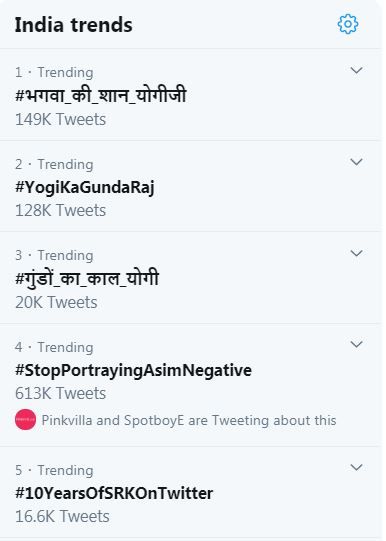The height and width of the screenshot is (541, 386).
Task: Open chevron menu beside #YogiKaGundaRaj
Action: pyautogui.click(x=356, y=162)
